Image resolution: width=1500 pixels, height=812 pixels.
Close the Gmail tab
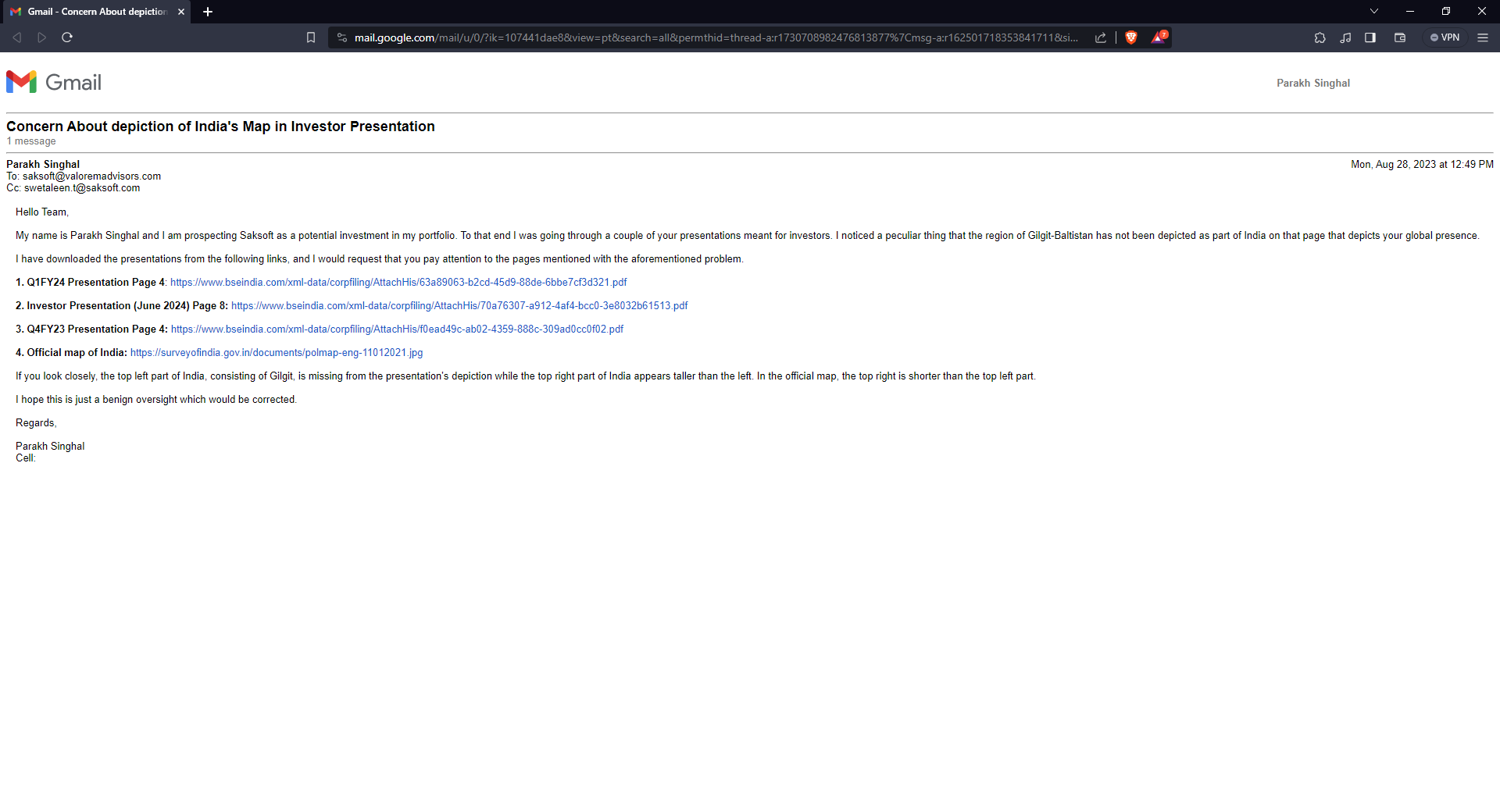pyautogui.click(x=181, y=12)
